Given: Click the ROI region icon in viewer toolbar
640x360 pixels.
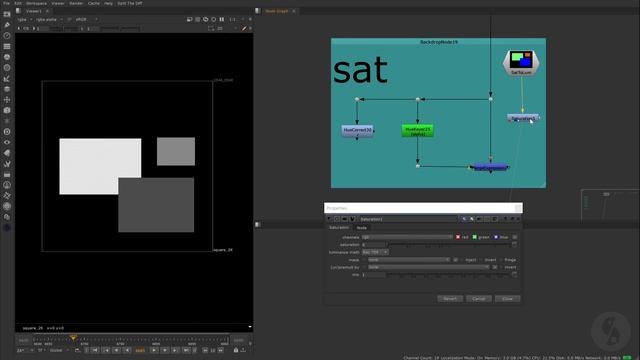Looking at the screenshot, I should click(x=211, y=29).
